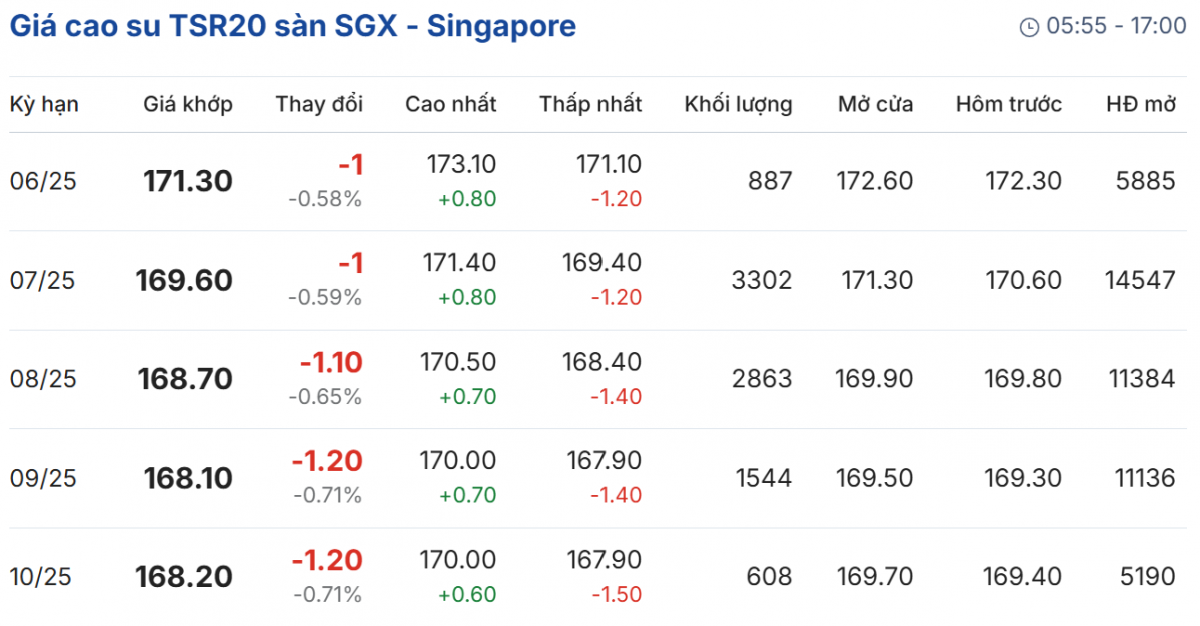Select the 06/25 contract row
This screenshot has width=1200, height=626.
(43, 182)
